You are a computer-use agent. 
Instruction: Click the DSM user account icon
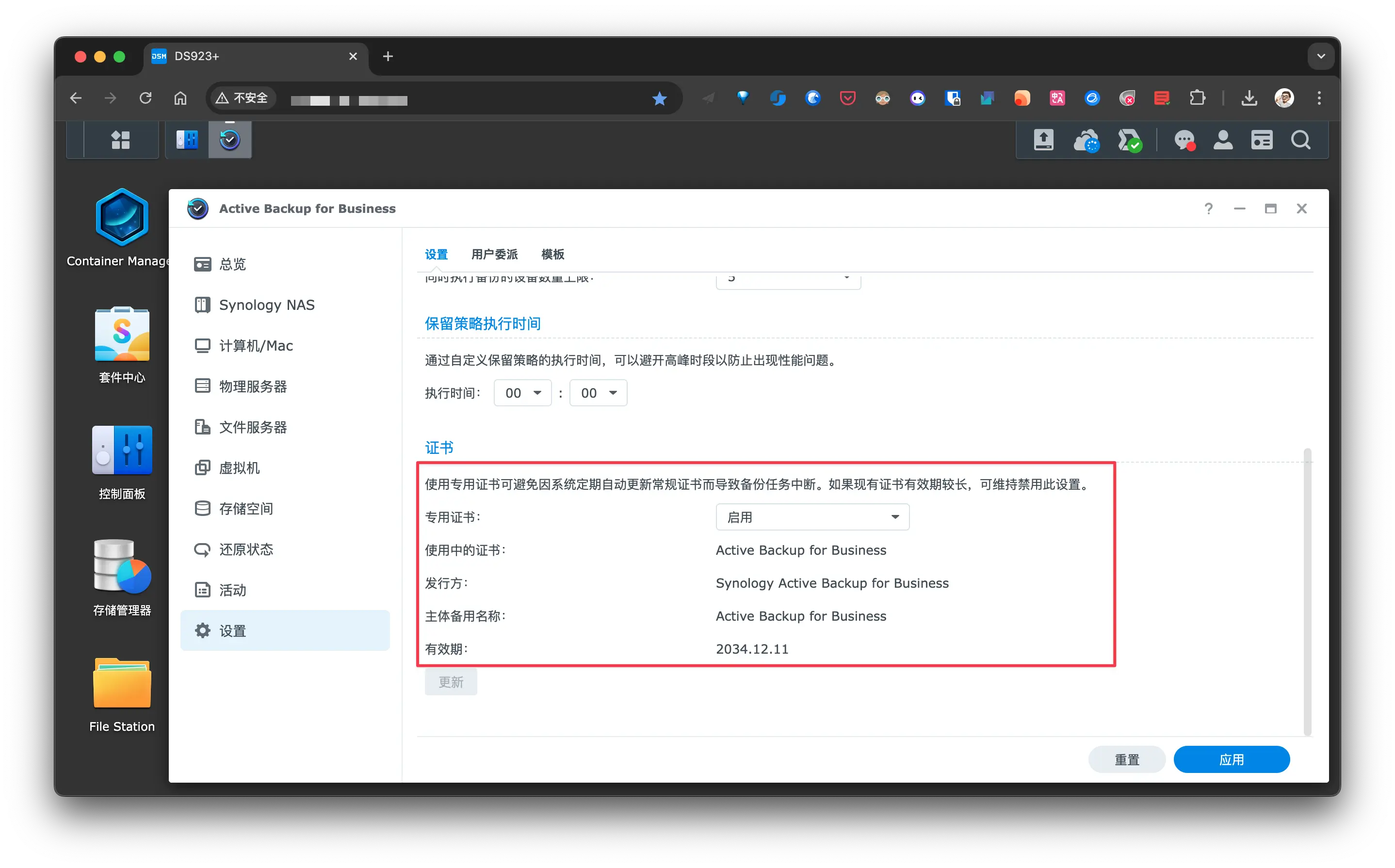click(1223, 140)
